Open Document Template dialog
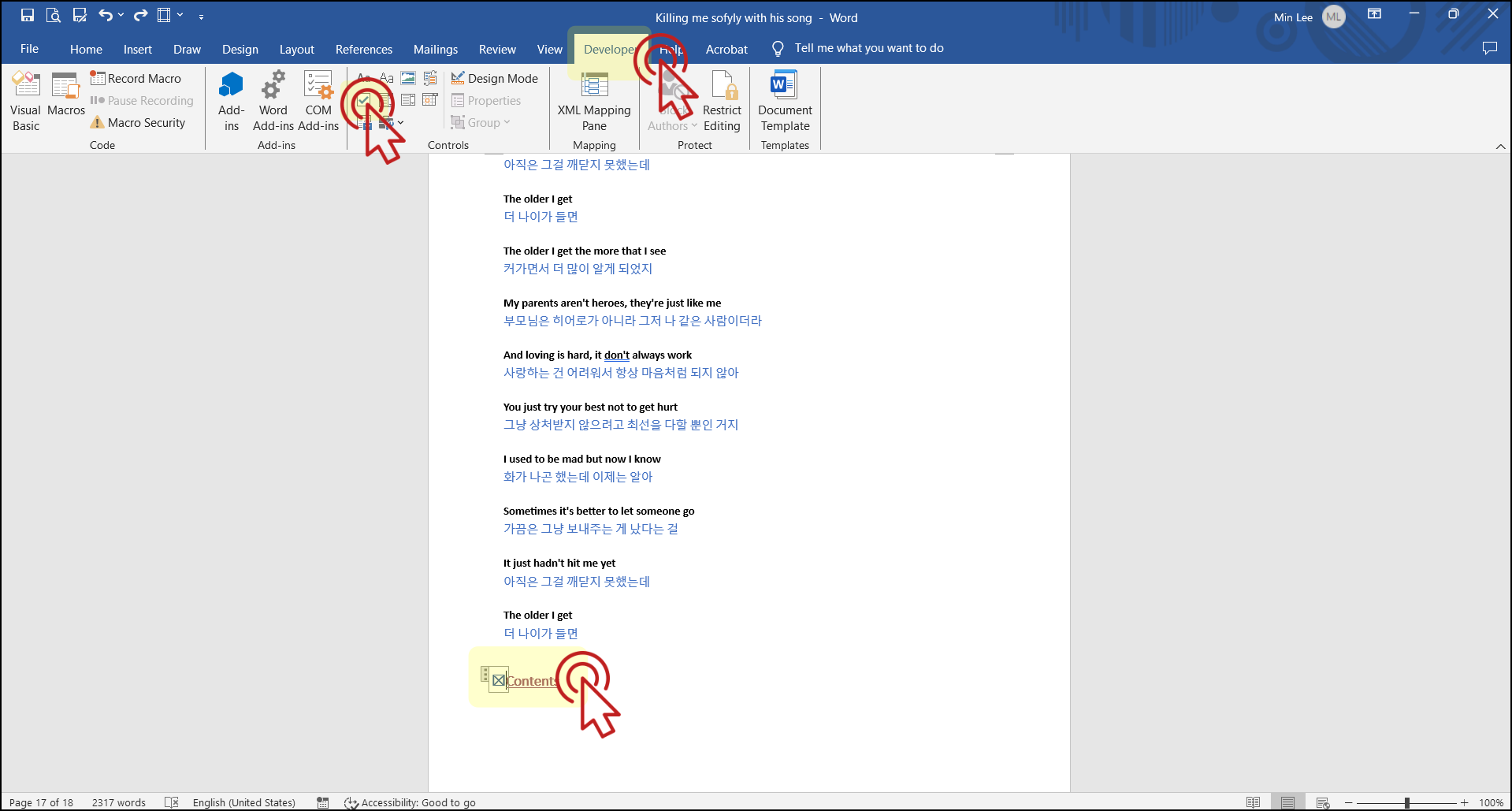 pos(785,102)
